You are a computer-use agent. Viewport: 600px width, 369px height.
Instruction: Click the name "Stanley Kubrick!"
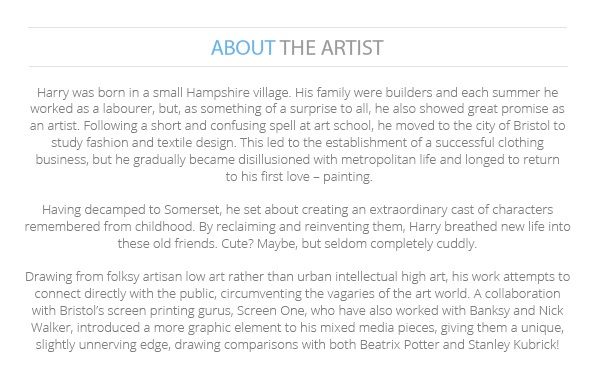click(514, 345)
